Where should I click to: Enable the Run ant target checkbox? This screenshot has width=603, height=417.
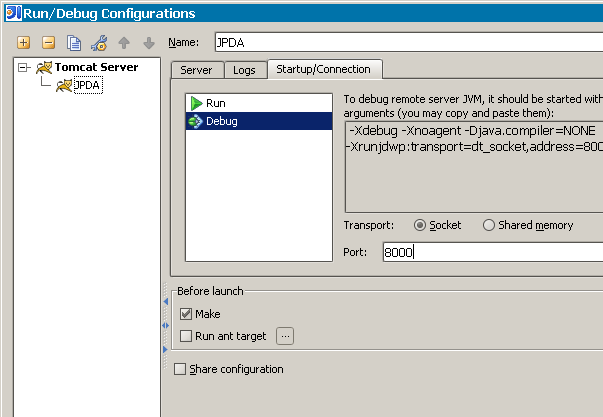click(x=186, y=336)
